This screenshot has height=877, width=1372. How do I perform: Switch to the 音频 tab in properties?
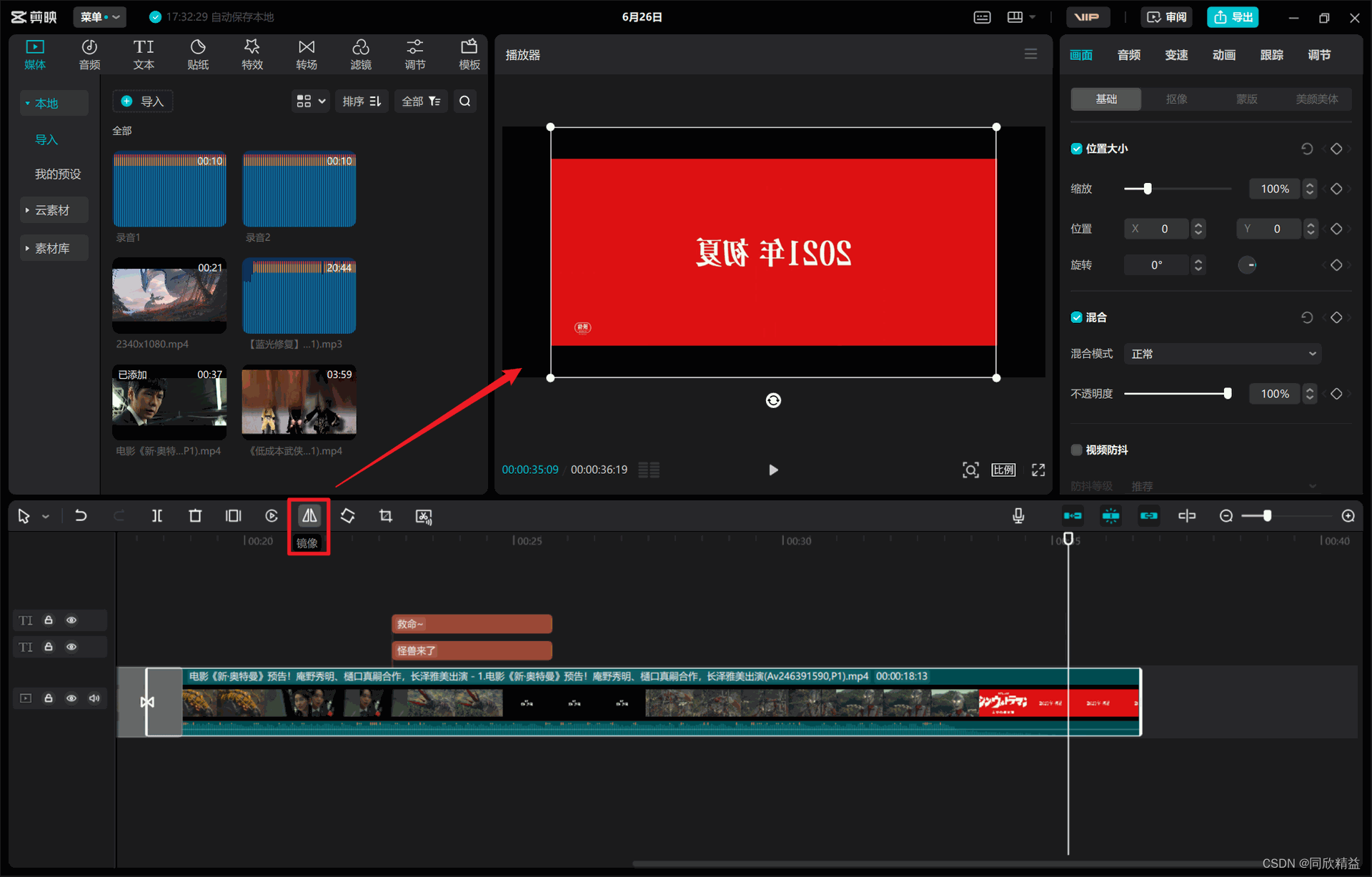tap(1129, 55)
